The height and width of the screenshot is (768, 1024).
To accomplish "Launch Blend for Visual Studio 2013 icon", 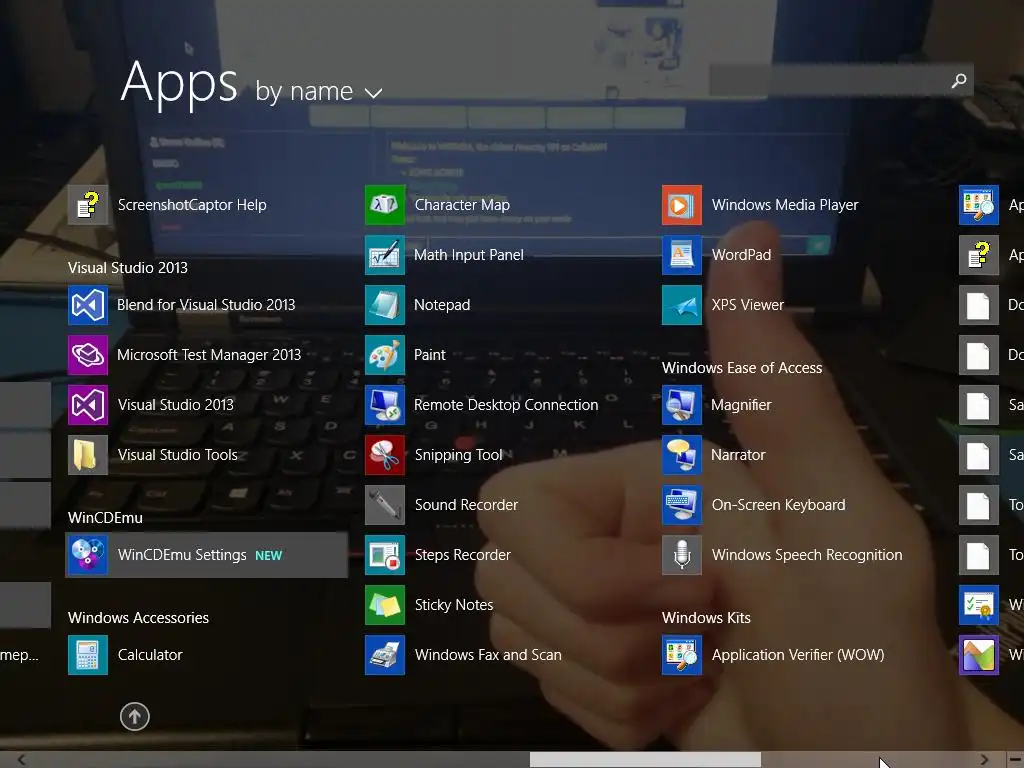I will coord(88,305).
